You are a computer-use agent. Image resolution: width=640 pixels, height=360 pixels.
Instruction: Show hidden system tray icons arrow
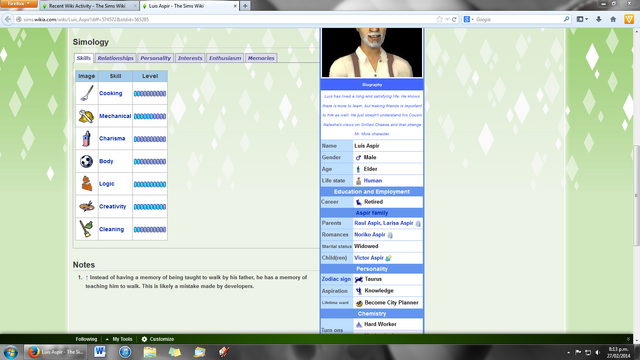(569, 352)
